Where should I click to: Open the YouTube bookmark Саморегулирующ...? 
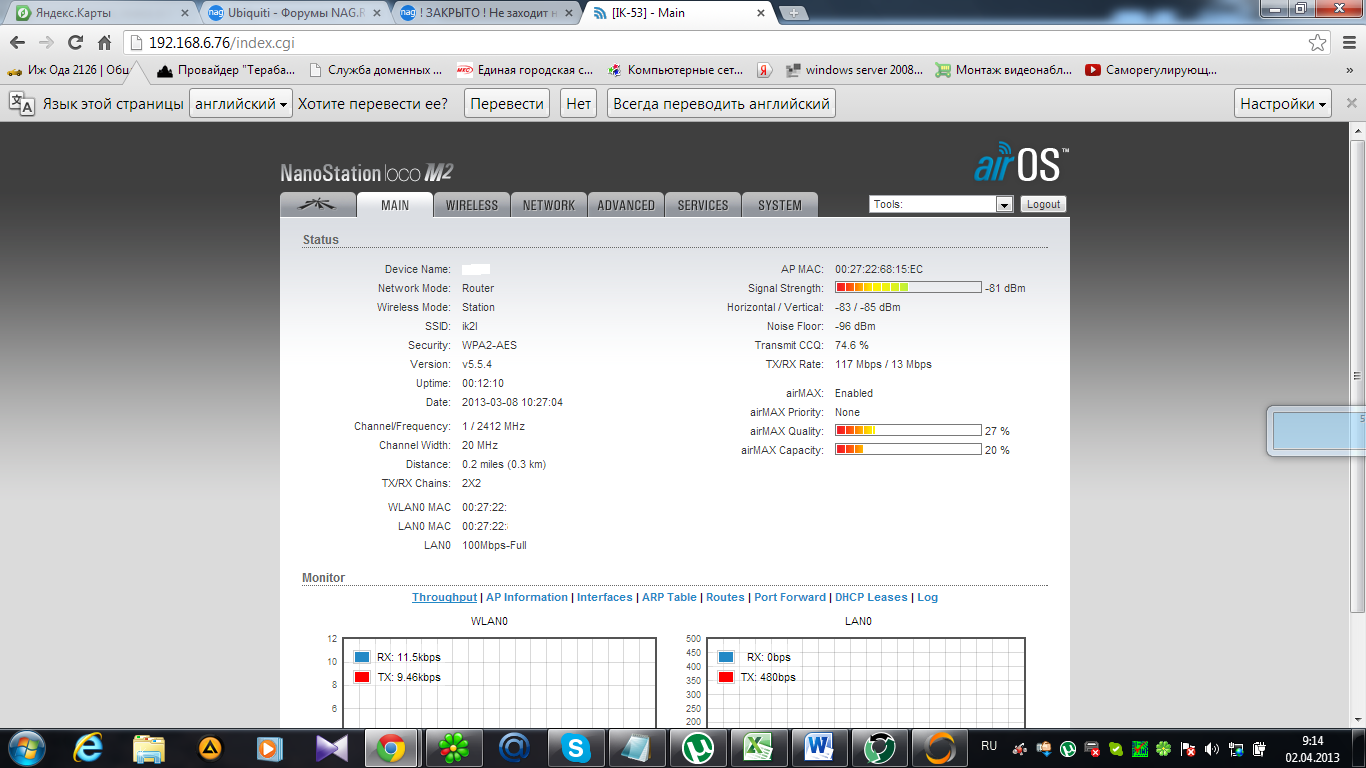[x=1151, y=70]
